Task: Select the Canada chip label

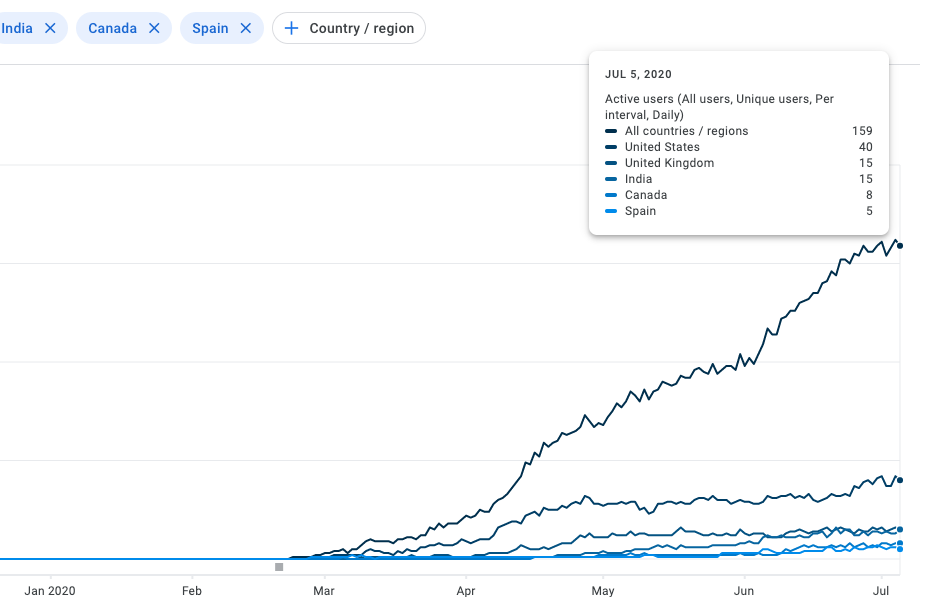Action: click(x=112, y=28)
